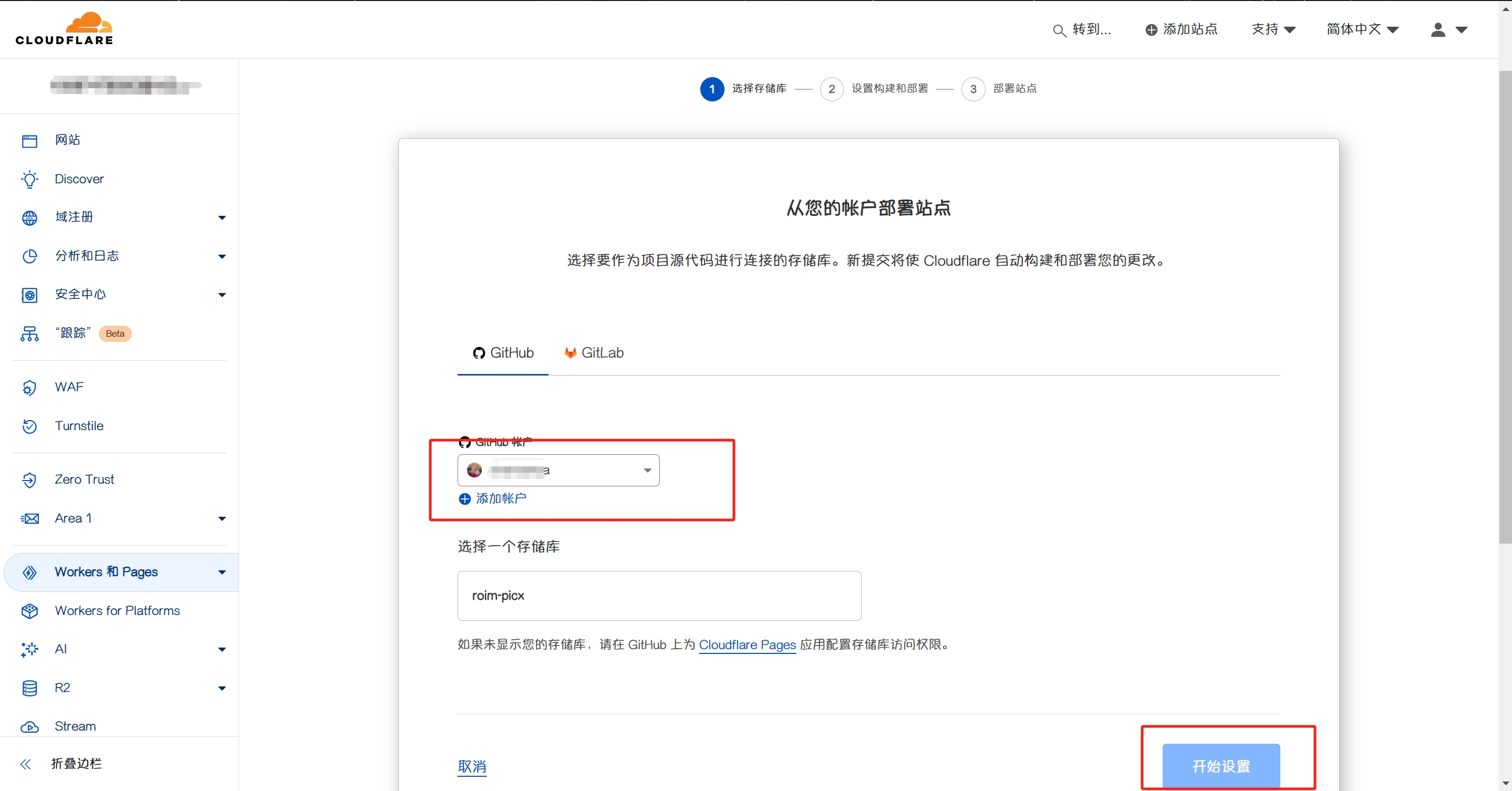Viewport: 1512px width, 791px height.
Task: Open the user profile icon
Action: click(x=1437, y=29)
